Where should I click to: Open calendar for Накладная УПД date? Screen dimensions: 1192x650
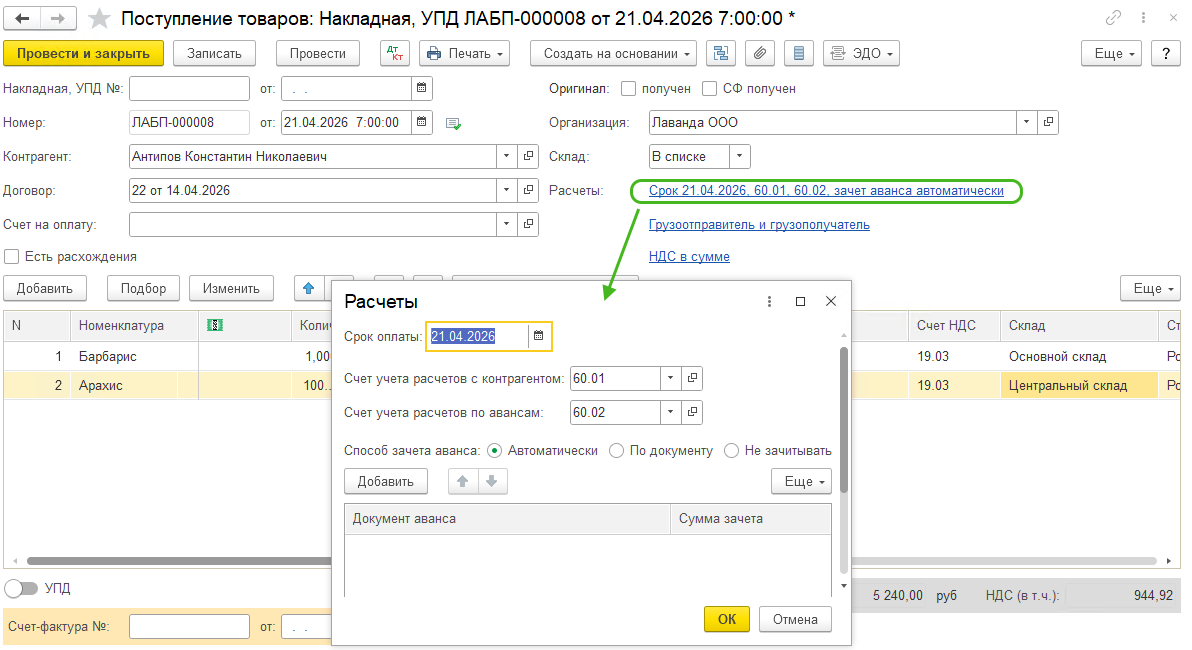(422, 88)
